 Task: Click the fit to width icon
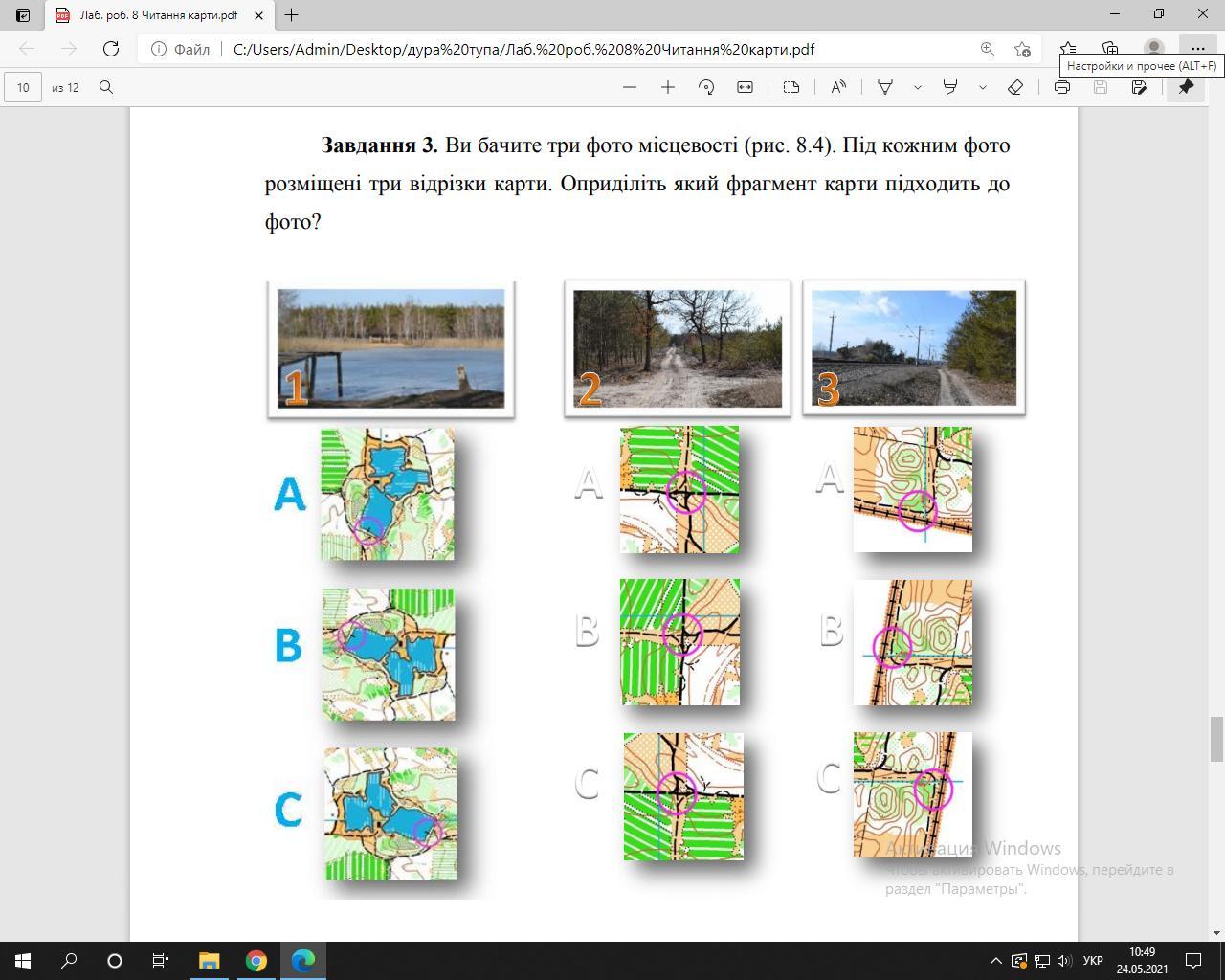click(745, 87)
